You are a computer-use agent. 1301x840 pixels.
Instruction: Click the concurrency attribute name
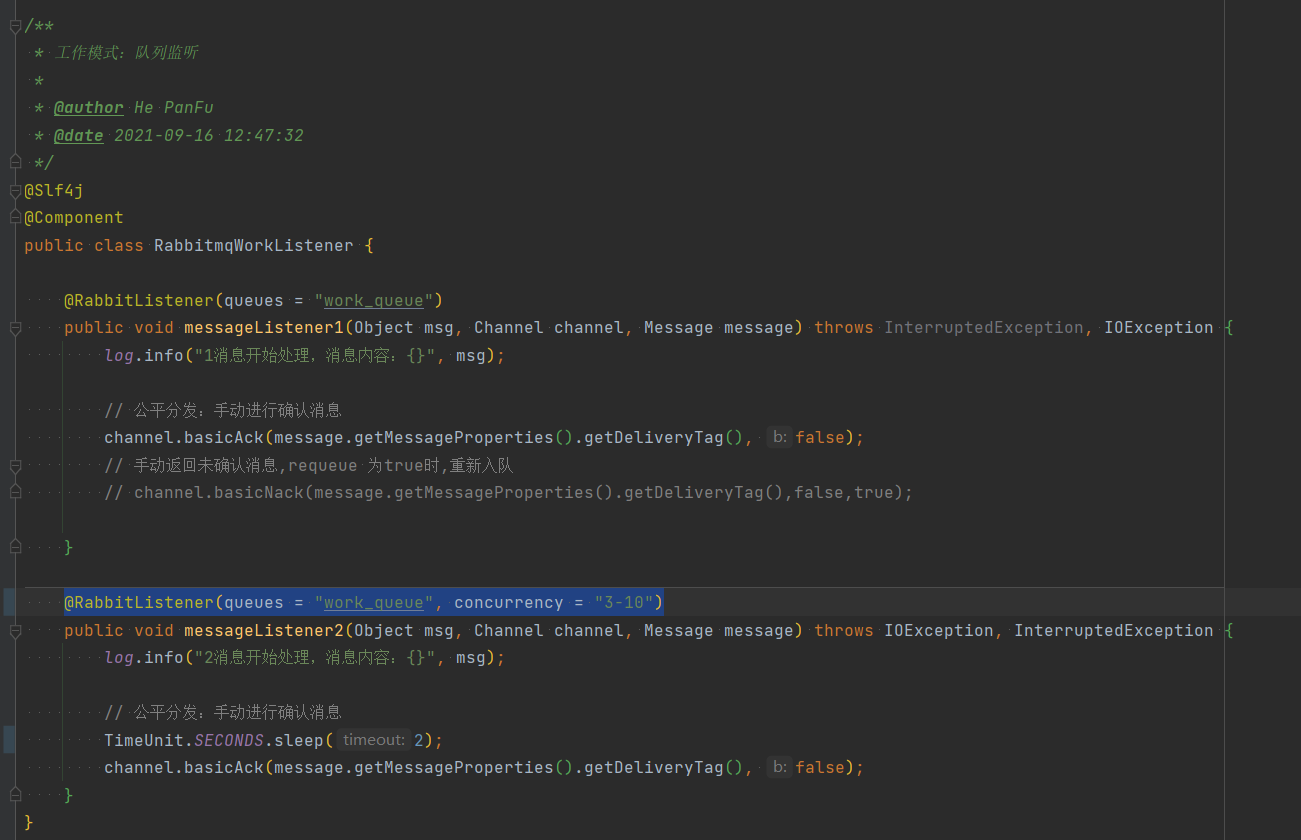coord(509,602)
